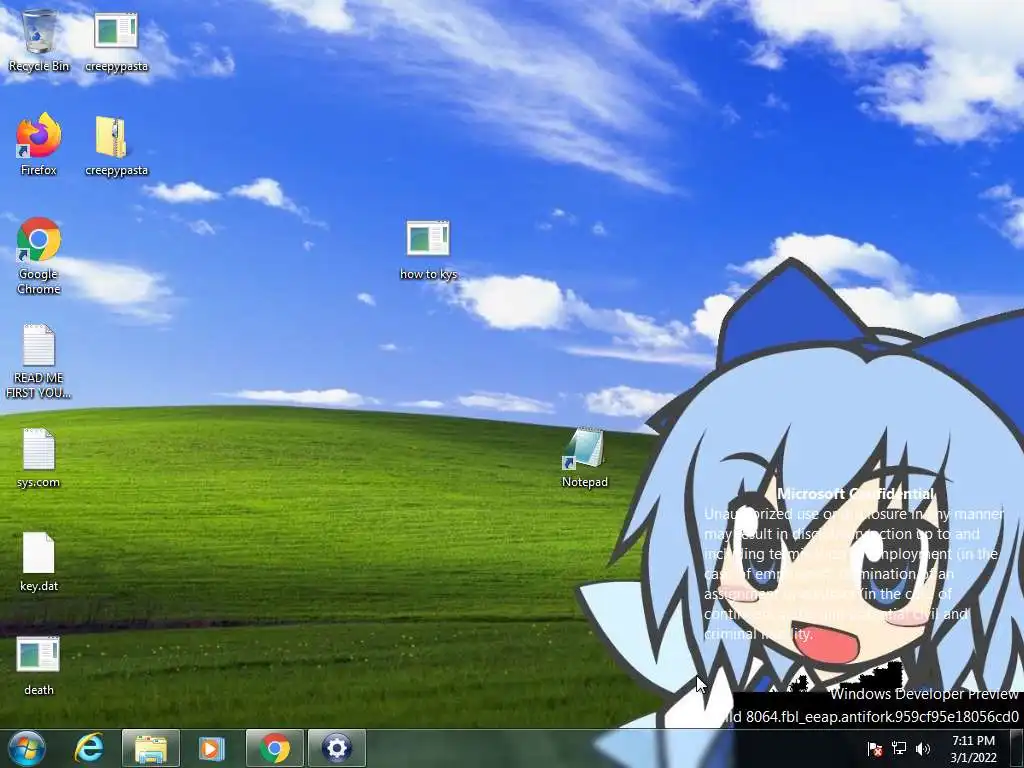
Task: Open Windows Explorer from the taskbar
Action: click(x=151, y=748)
